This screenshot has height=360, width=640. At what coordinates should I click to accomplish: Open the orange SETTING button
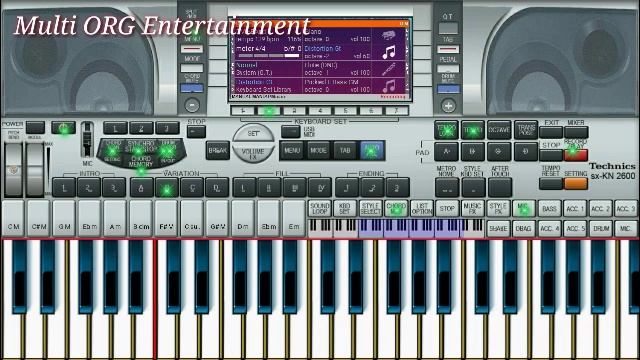pyautogui.click(x=576, y=183)
